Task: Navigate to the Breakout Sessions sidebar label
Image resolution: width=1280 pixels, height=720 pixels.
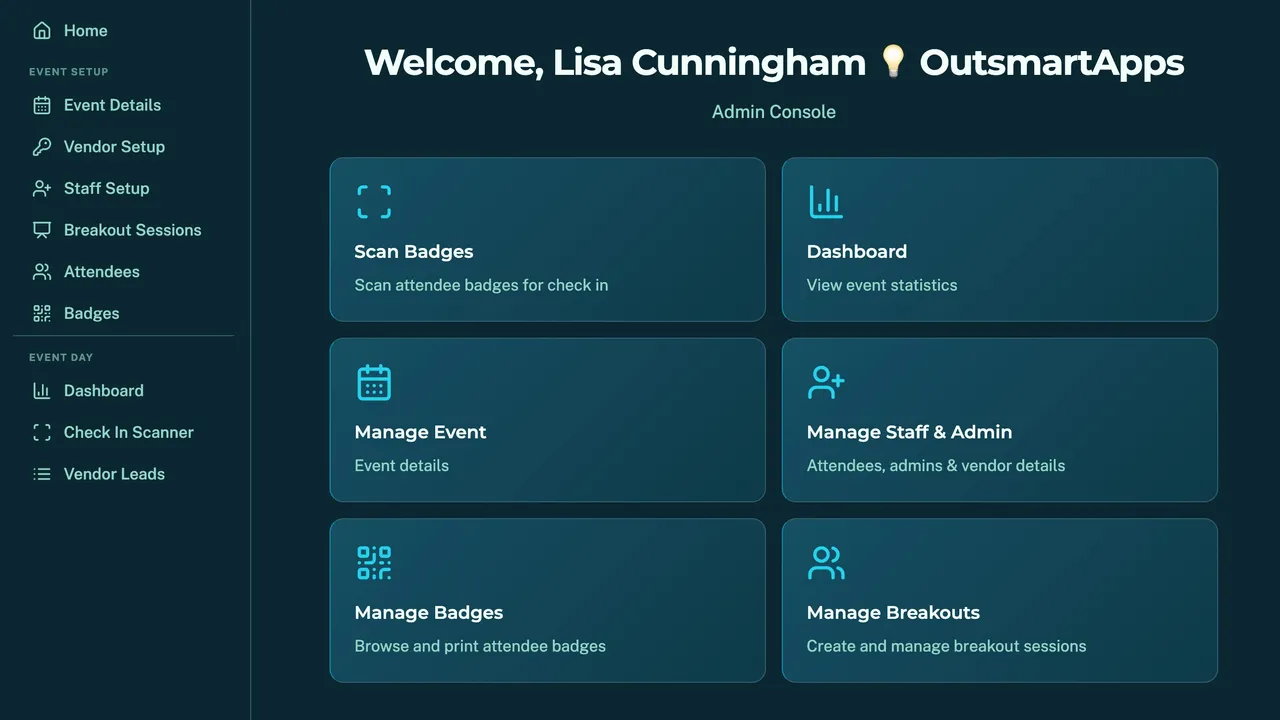Action: (133, 230)
